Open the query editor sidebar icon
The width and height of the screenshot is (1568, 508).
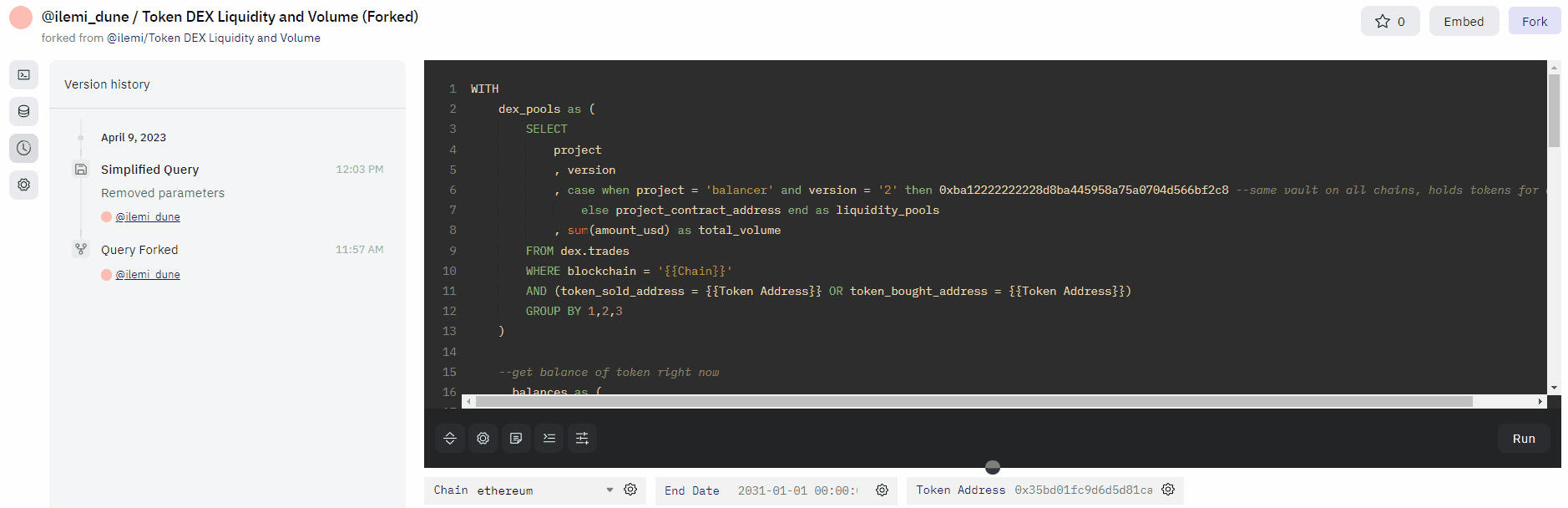pos(24,75)
